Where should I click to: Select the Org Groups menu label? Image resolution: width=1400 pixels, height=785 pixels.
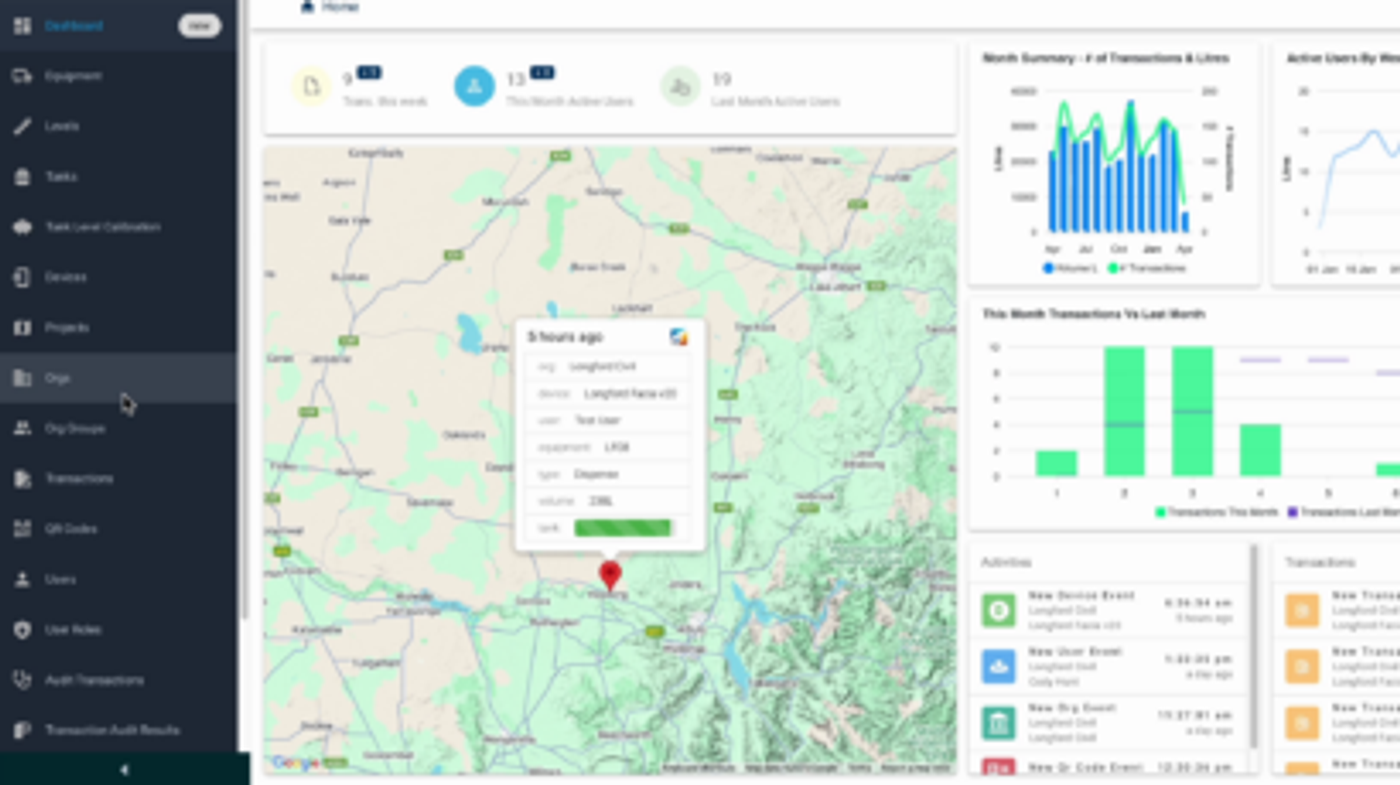pyautogui.click(x=75, y=429)
